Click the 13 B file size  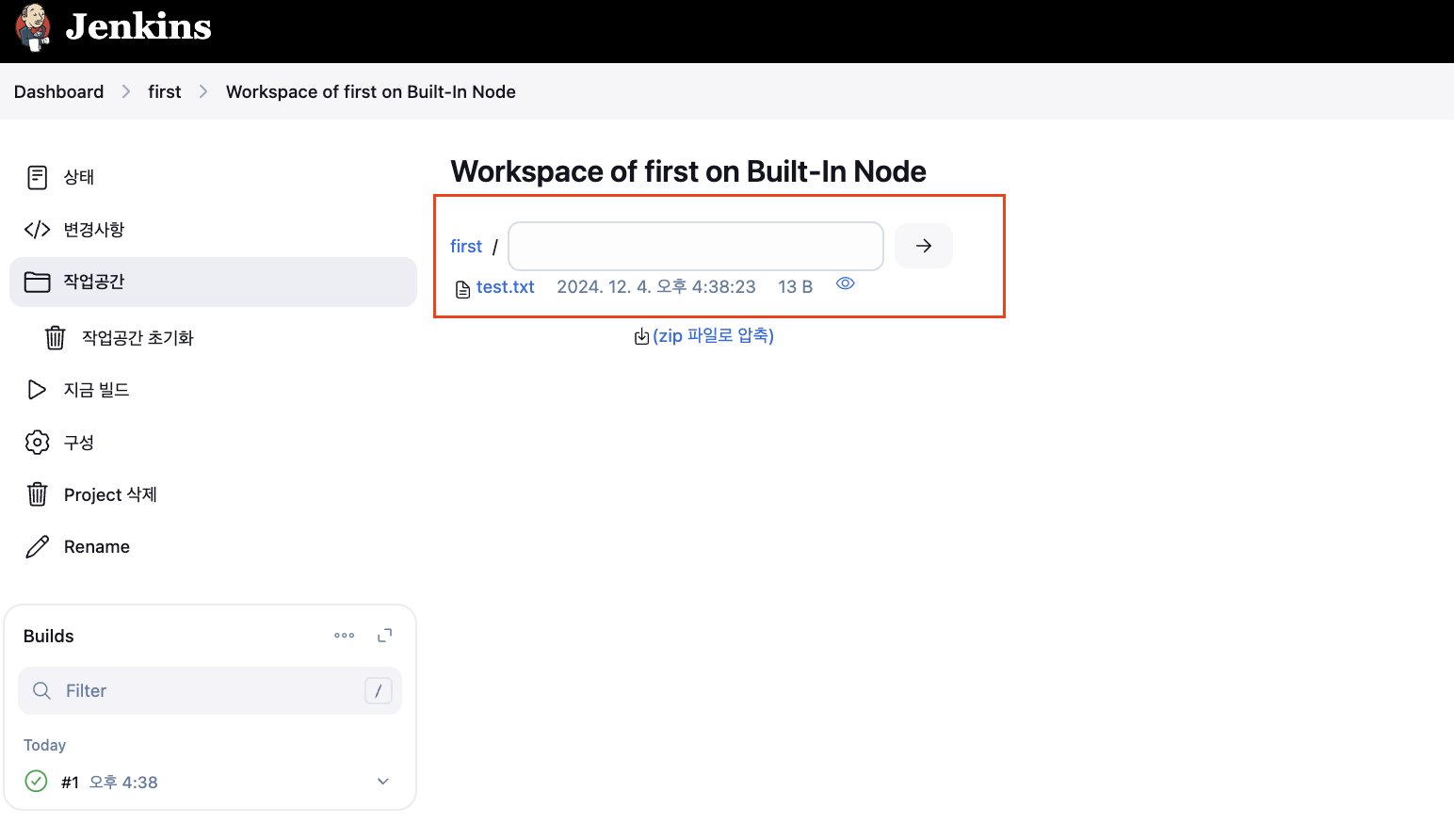[796, 287]
